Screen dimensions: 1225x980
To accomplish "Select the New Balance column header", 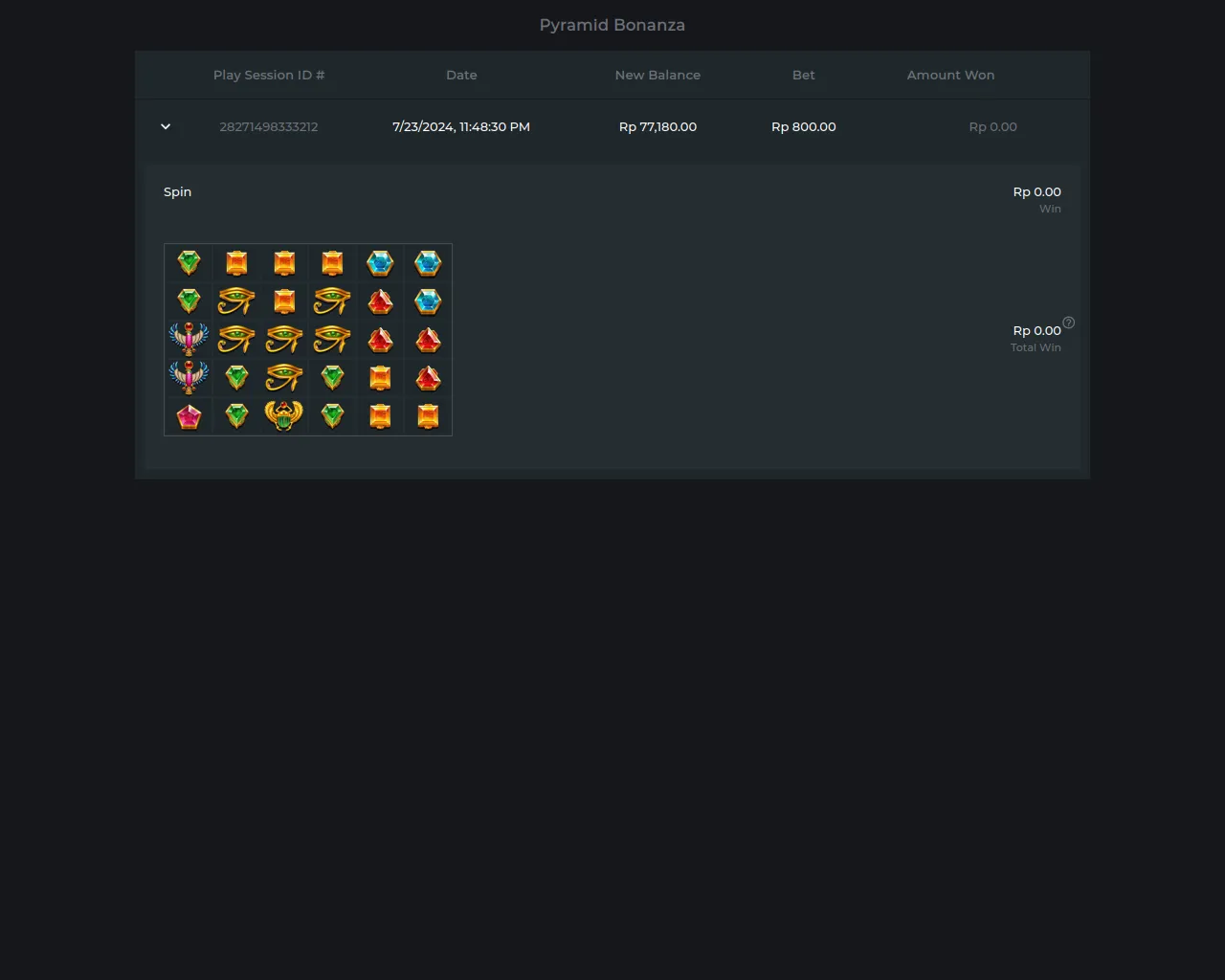I will point(657,75).
